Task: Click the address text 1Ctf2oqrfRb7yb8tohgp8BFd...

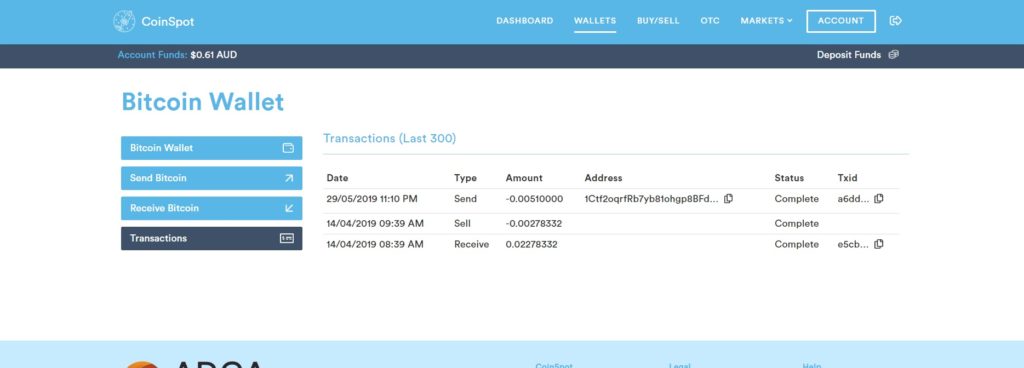Action: click(x=651, y=198)
